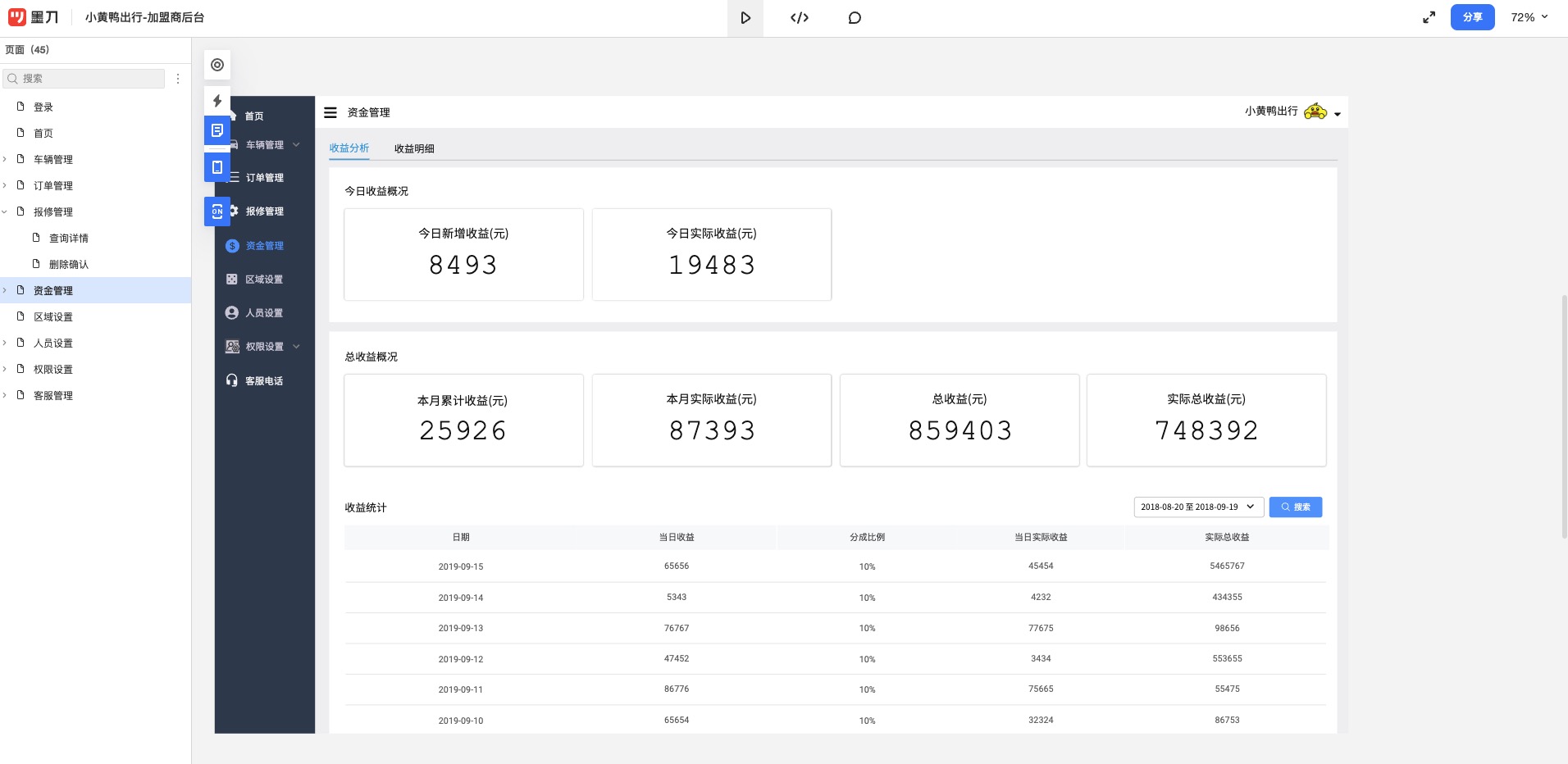This screenshot has width=1568, height=764.
Task: Click the 2019-09-15 date cell
Action: tap(461, 566)
